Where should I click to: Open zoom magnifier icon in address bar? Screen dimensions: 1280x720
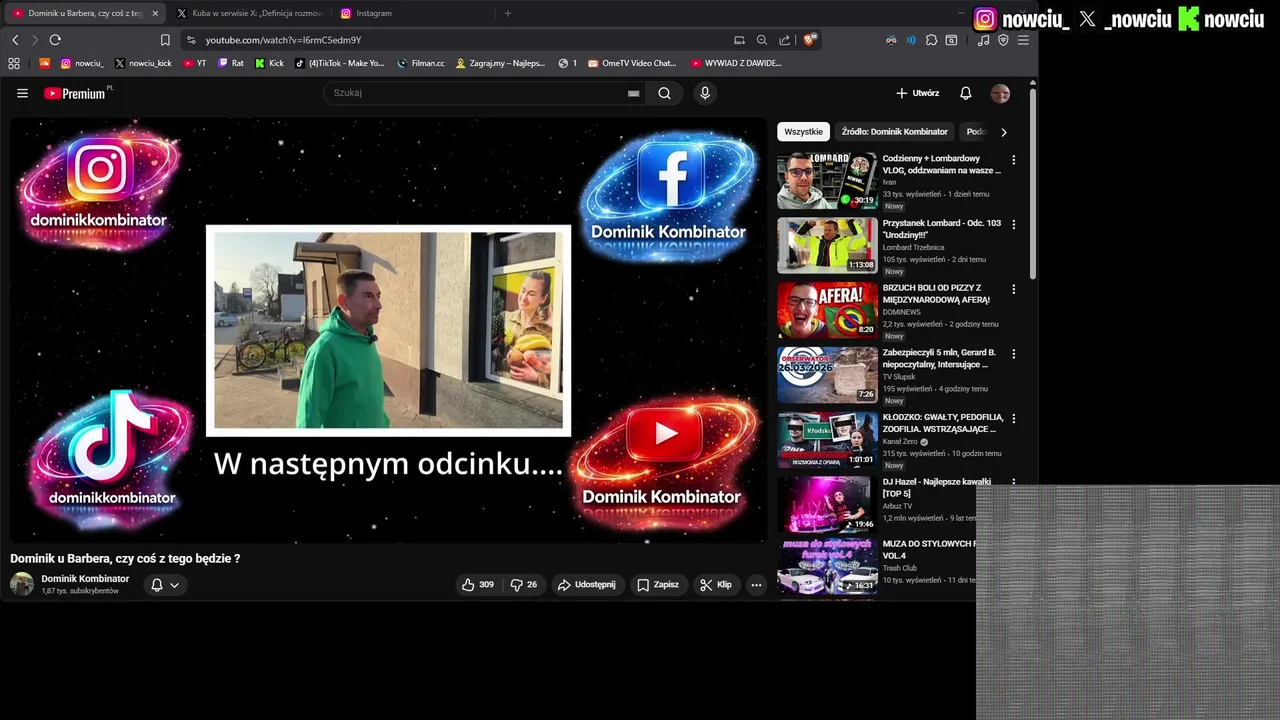762,40
